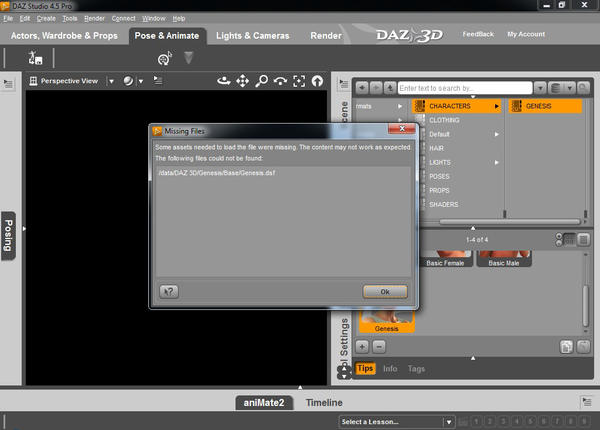Viewport: 600px width, 430px height.
Task: Click the thumbnail results vertical scrollbar
Action: click(x=585, y=305)
